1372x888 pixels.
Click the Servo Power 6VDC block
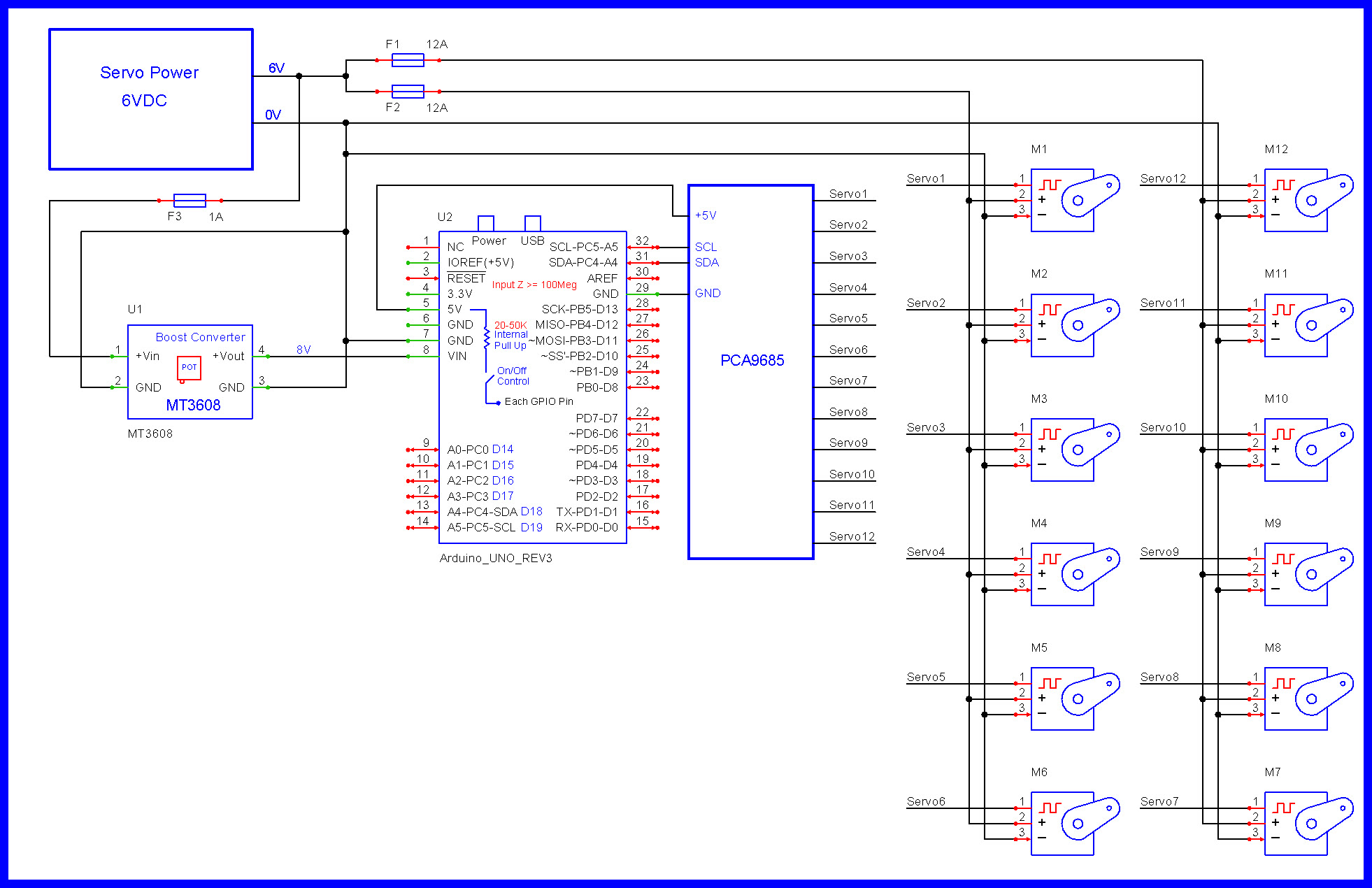(x=150, y=98)
